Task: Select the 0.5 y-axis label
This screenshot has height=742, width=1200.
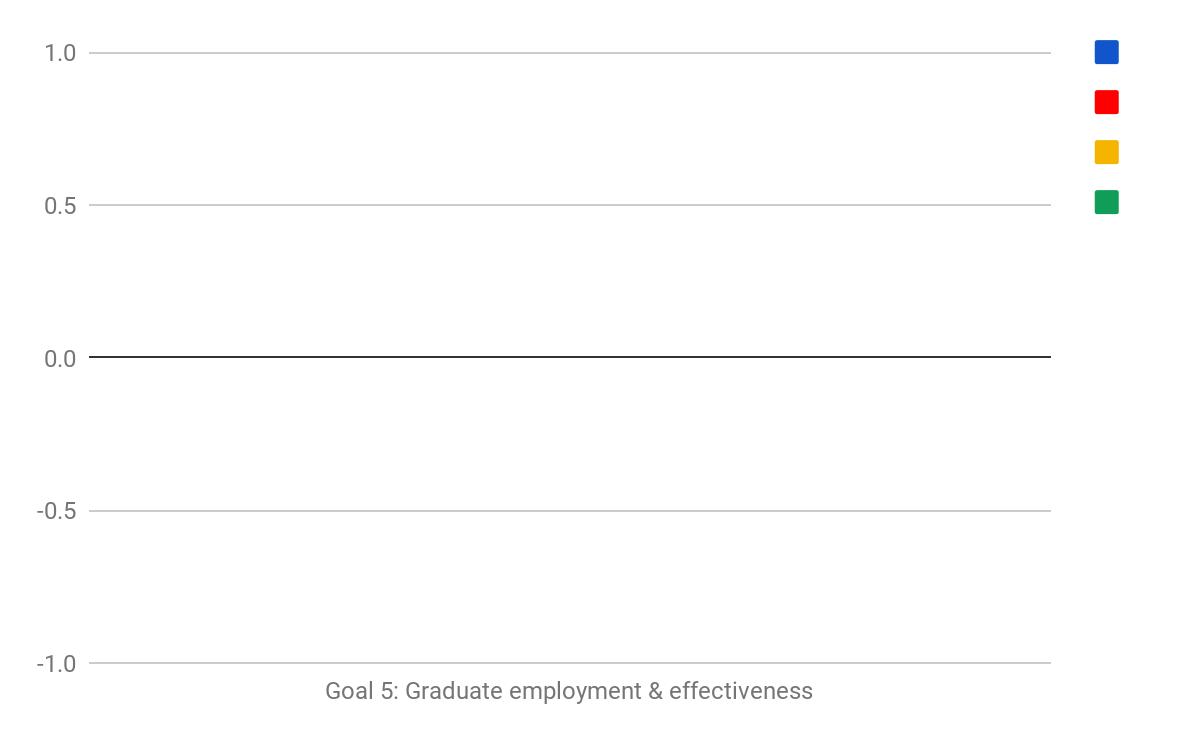Action: click(x=60, y=206)
